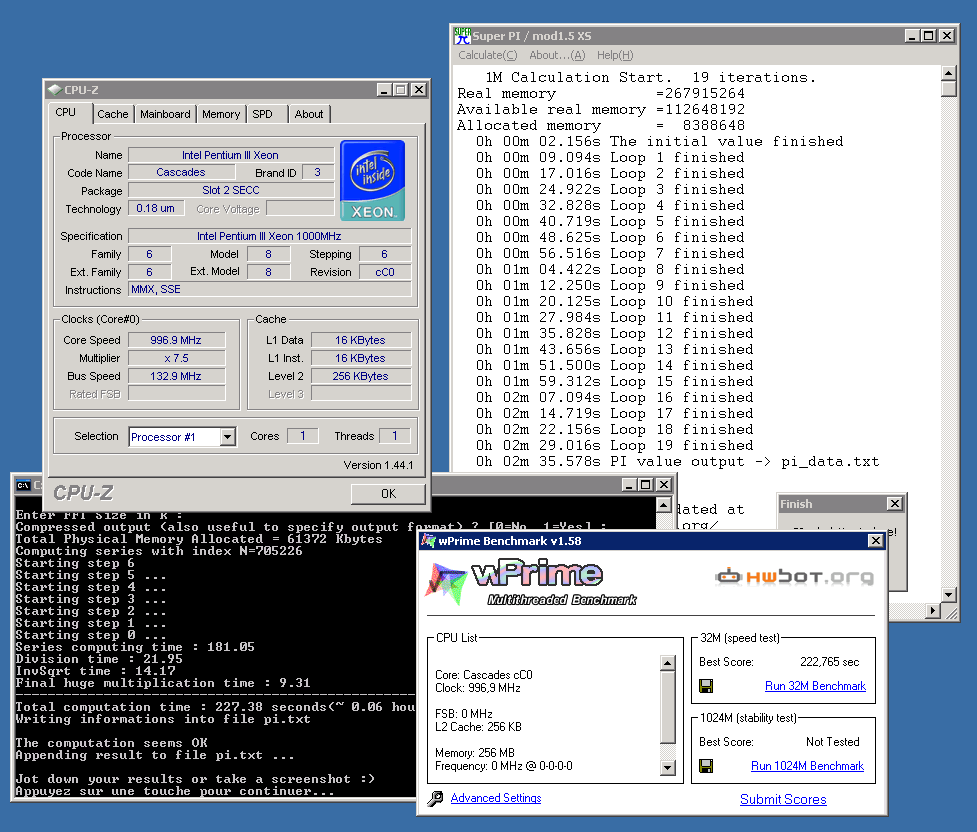Click scroll up arrow in Super PI window
977x832 pixels.
948,73
